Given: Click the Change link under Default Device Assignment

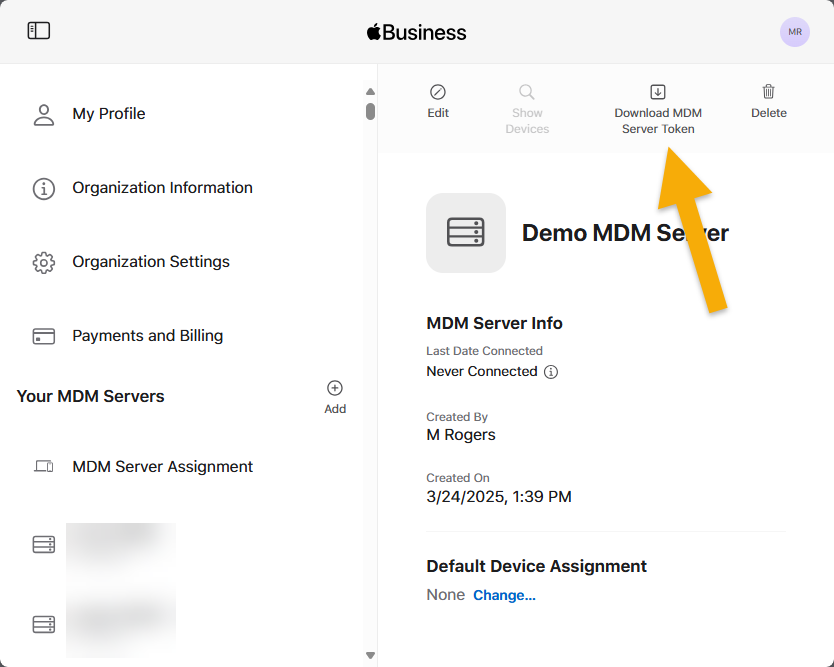Looking at the screenshot, I should coord(504,594).
